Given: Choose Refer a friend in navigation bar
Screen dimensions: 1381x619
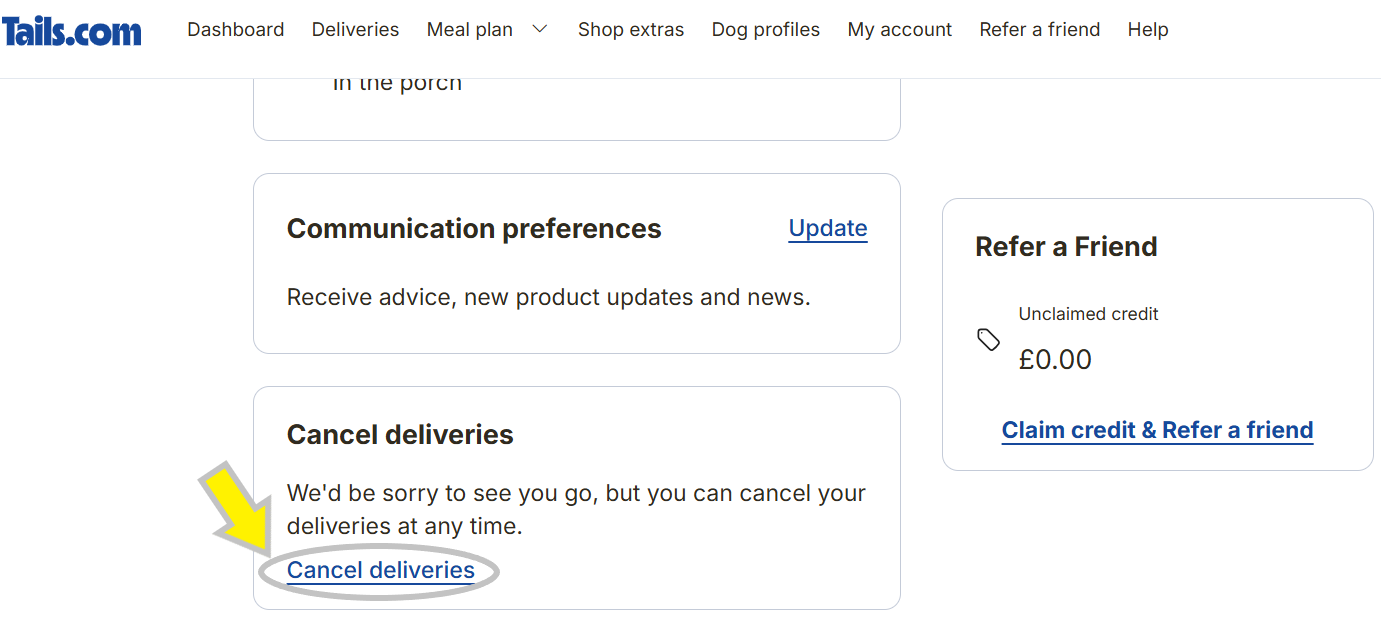Looking at the screenshot, I should pos(1039,30).
